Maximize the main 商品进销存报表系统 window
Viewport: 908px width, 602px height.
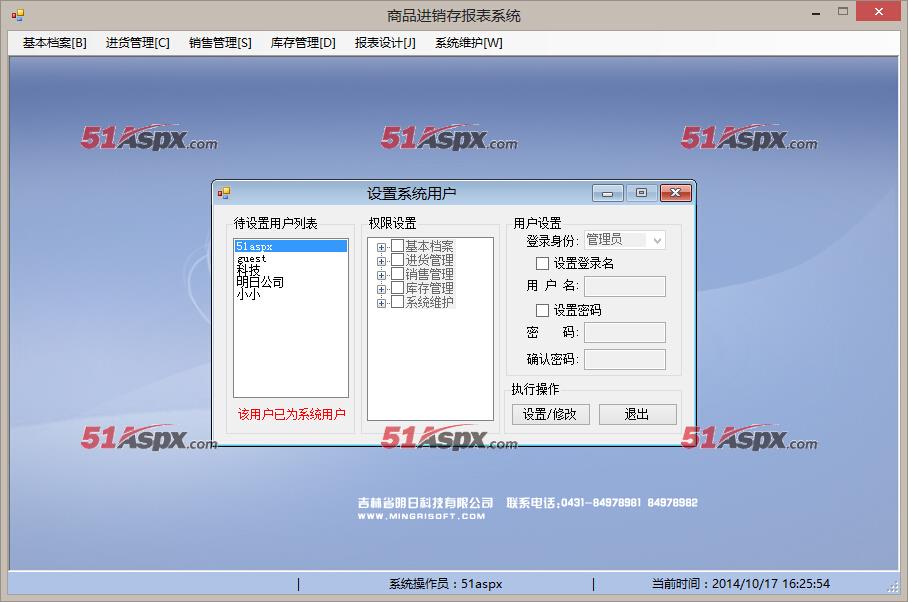(843, 12)
